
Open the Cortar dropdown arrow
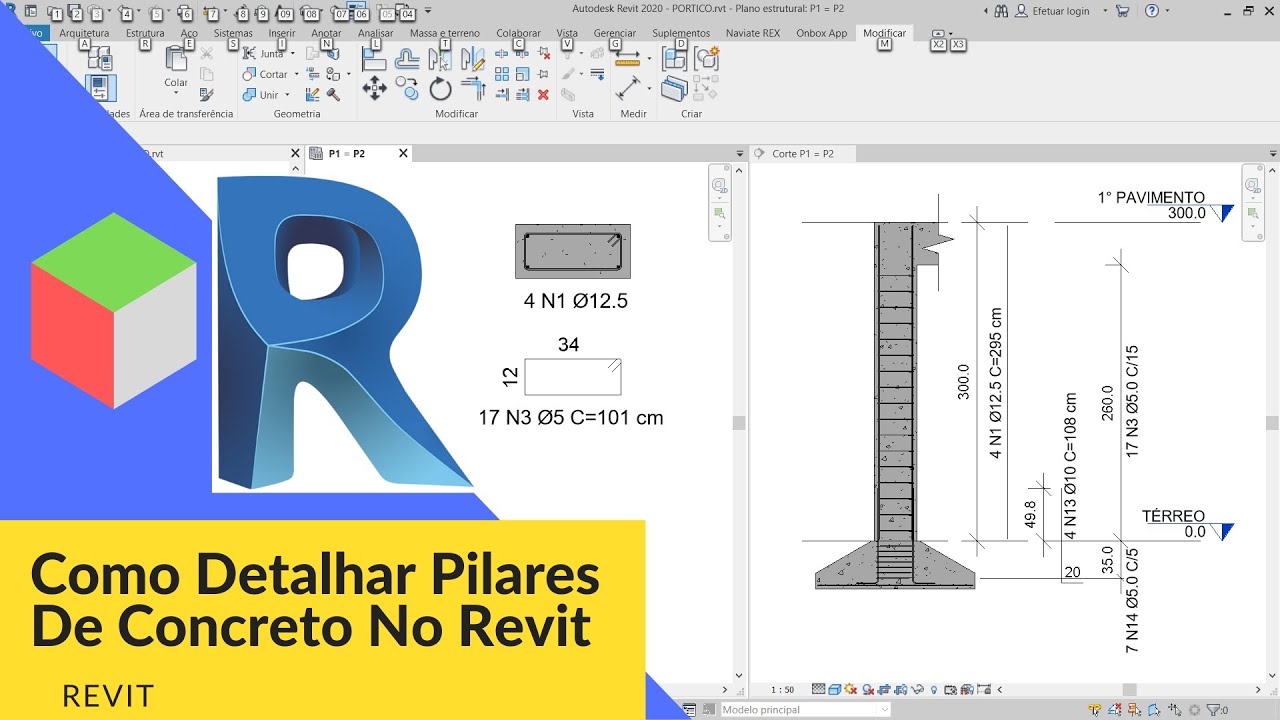pos(297,74)
